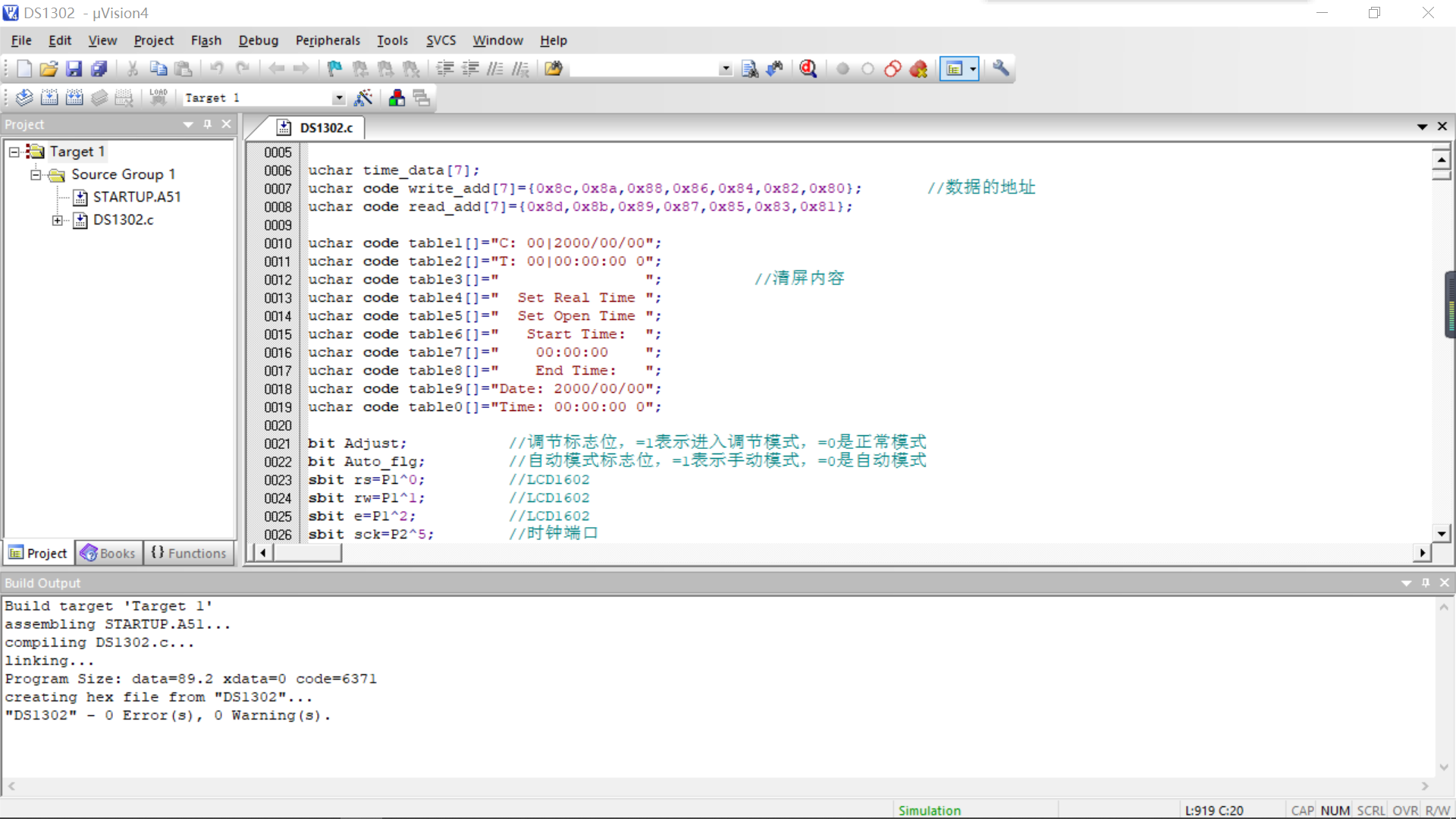Click the Incremental Find binoculars icon
This screenshot has width=1456, height=819.
(774, 69)
